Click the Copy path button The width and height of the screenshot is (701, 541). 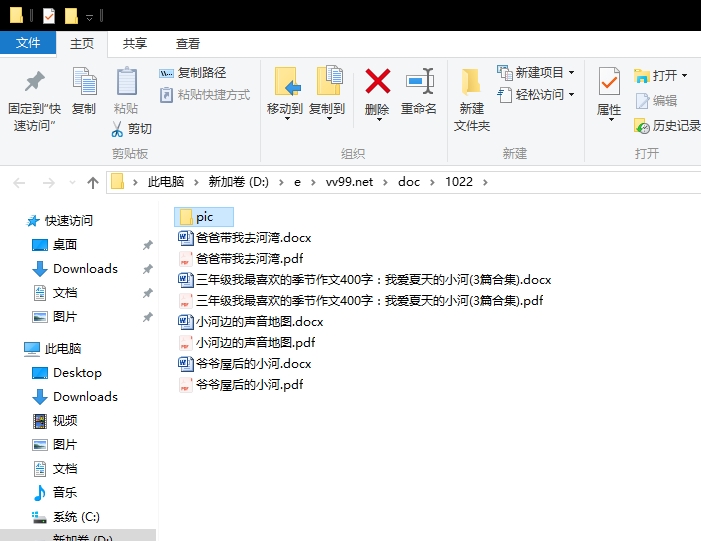[x=193, y=72]
